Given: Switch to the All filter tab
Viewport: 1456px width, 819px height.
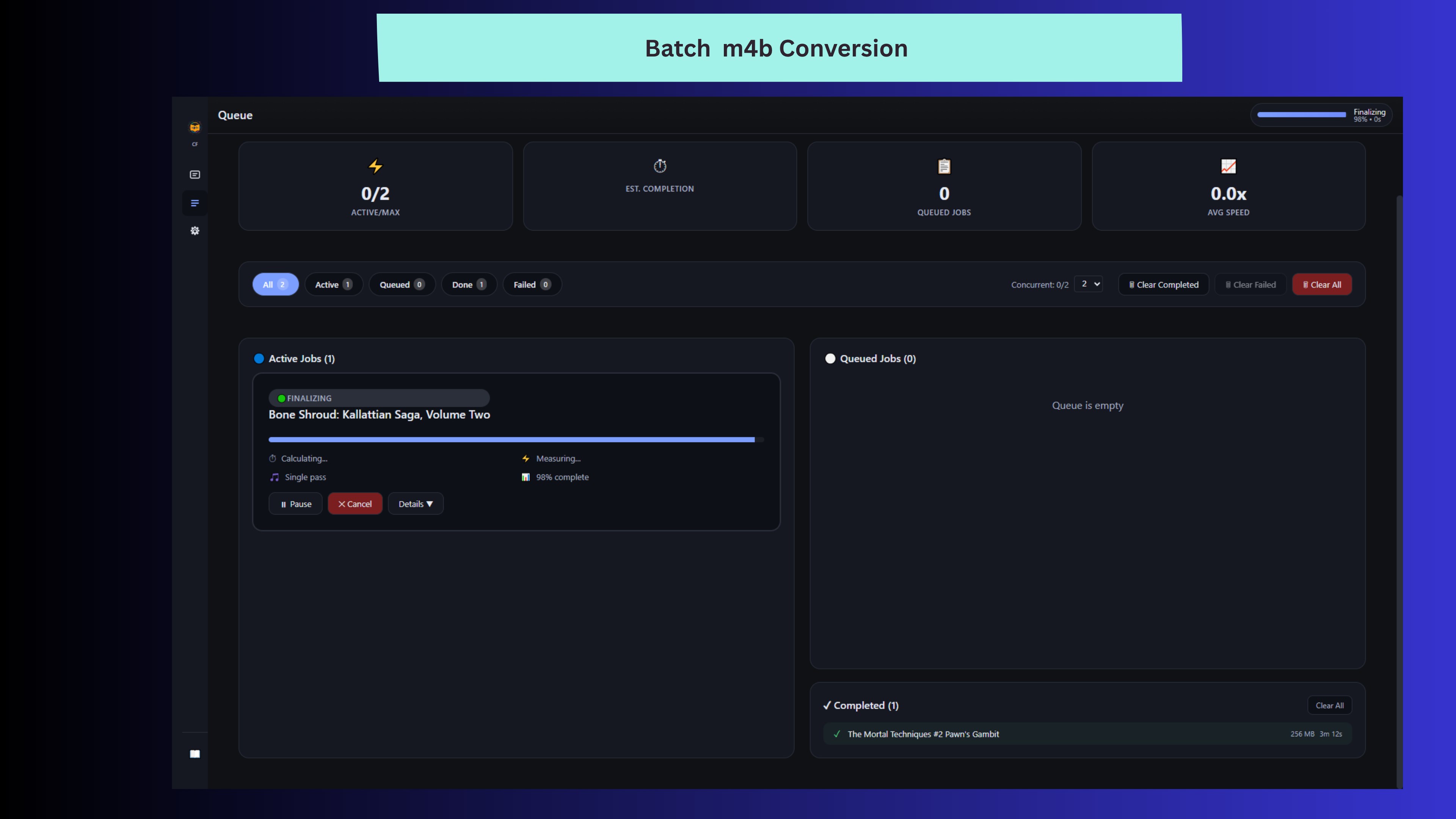Looking at the screenshot, I should pyautogui.click(x=275, y=284).
